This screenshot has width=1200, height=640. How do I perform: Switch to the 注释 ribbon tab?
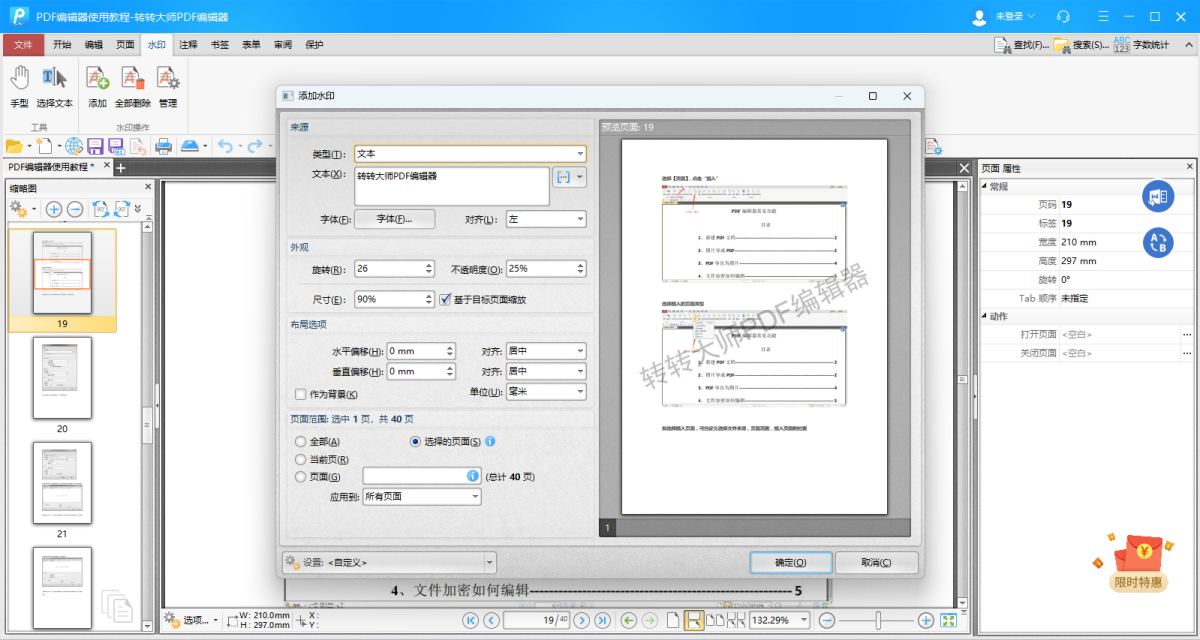click(188, 45)
